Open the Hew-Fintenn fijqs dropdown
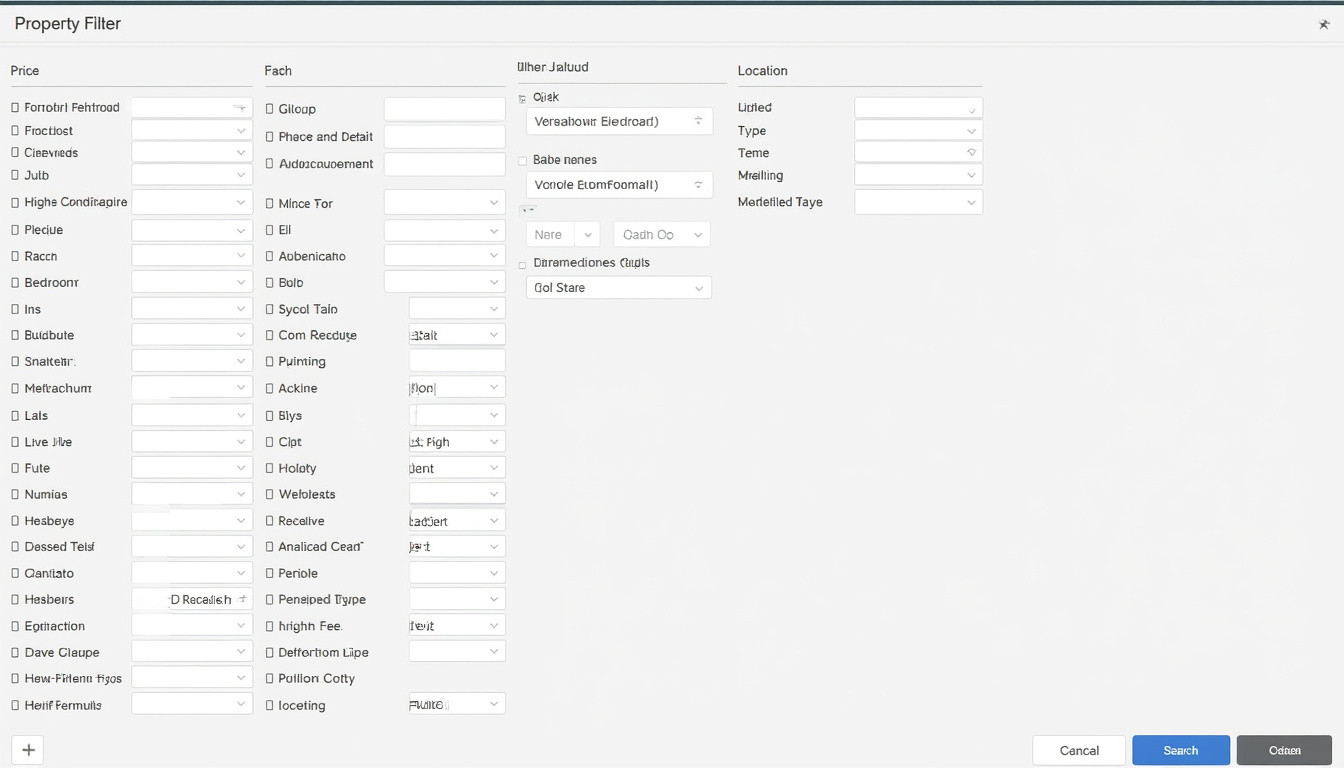This screenshot has width=1344, height=768. coord(192,678)
